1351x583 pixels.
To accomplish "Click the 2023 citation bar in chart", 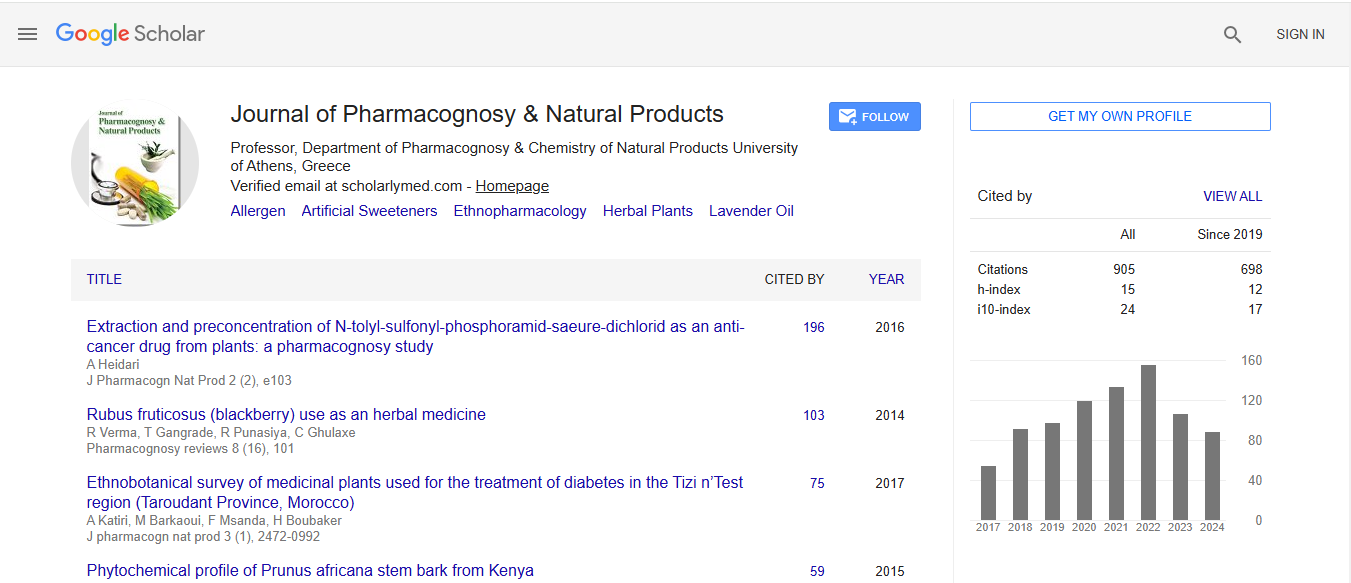I will click(x=1180, y=467).
